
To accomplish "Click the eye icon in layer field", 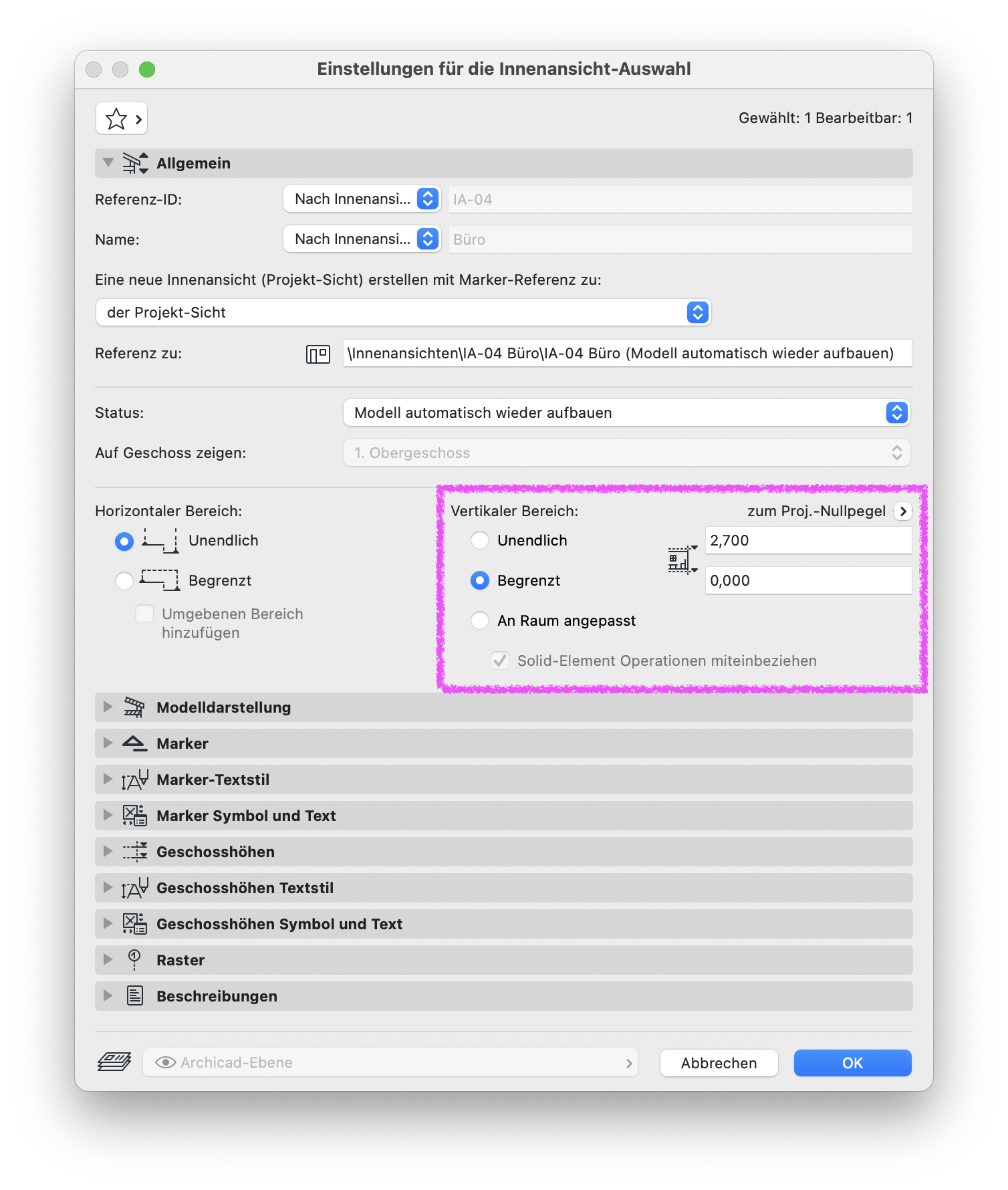I will point(165,1062).
